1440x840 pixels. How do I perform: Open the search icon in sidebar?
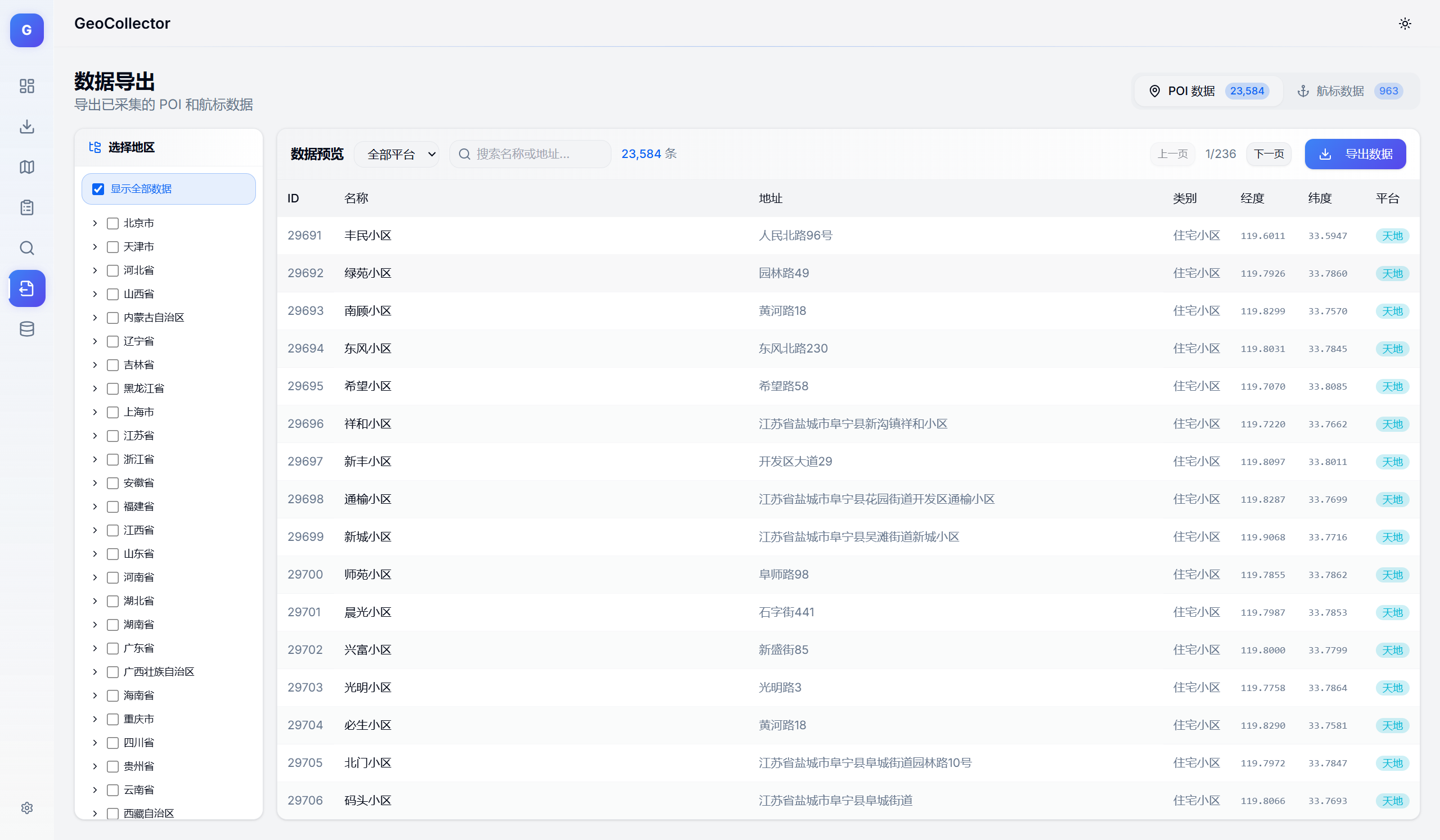click(27, 248)
